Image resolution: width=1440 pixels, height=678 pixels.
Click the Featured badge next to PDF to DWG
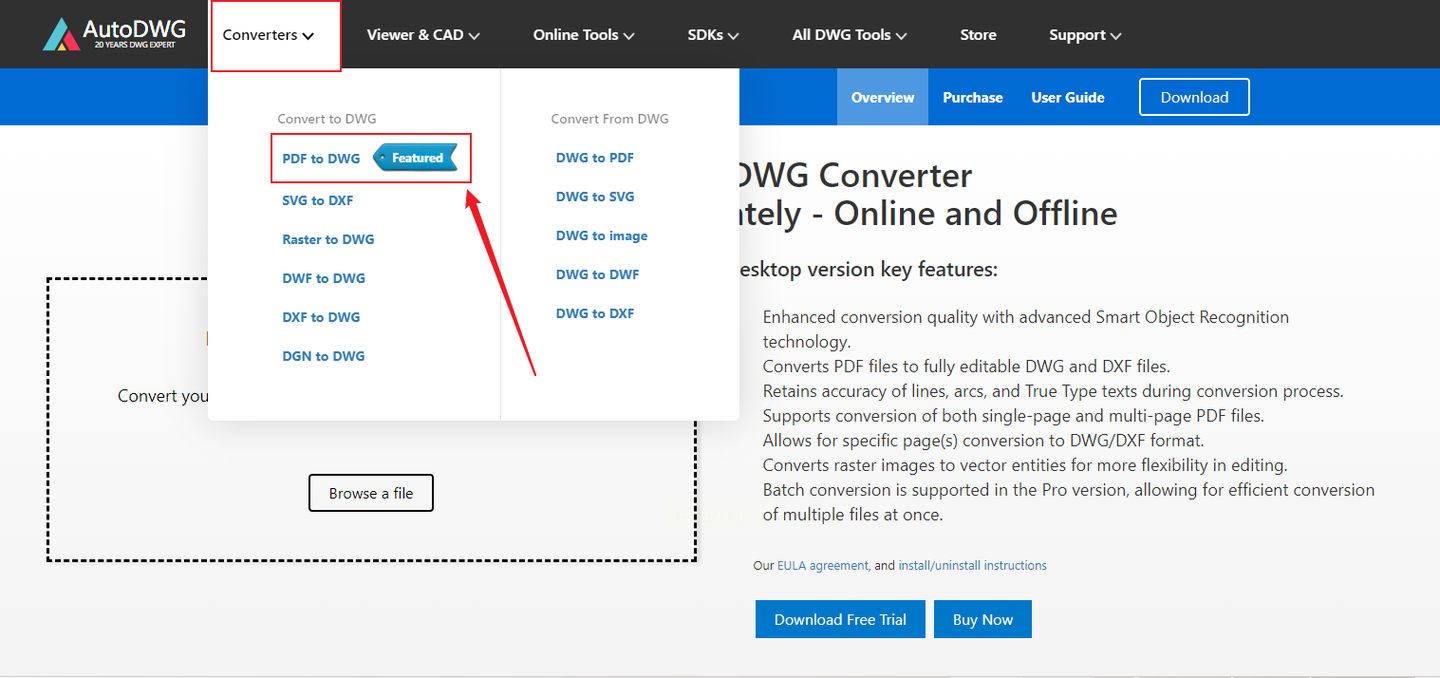pos(415,158)
